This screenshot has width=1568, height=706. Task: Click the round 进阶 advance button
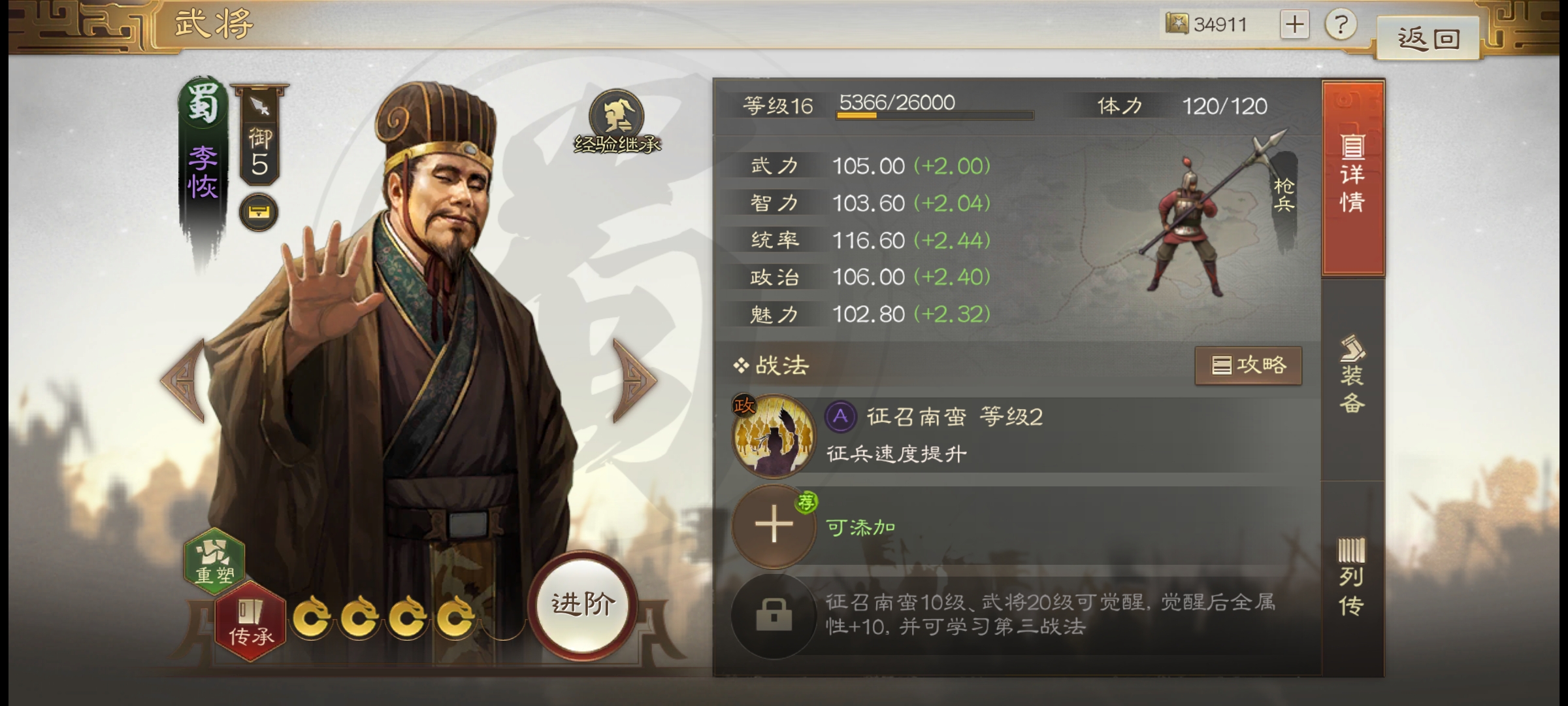click(x=582, y=605)
